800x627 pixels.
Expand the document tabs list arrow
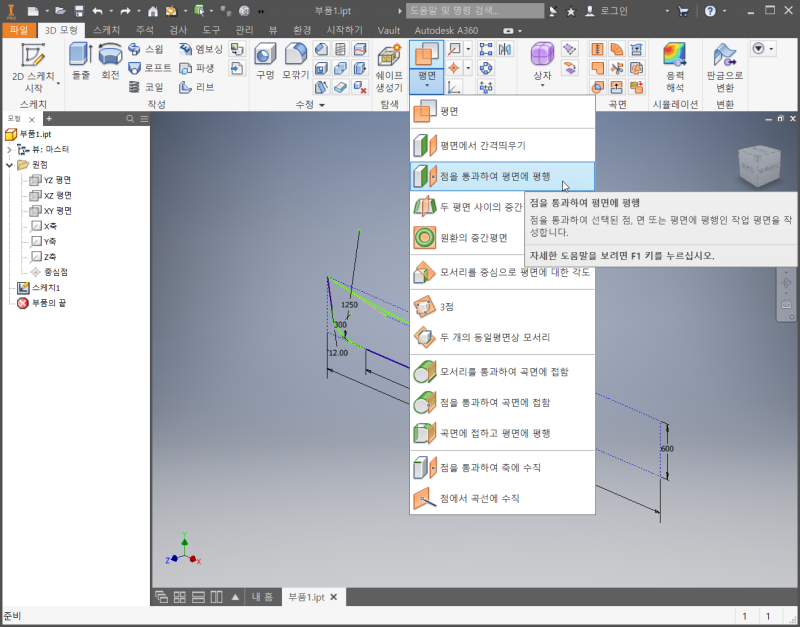(x=235, y=597)
